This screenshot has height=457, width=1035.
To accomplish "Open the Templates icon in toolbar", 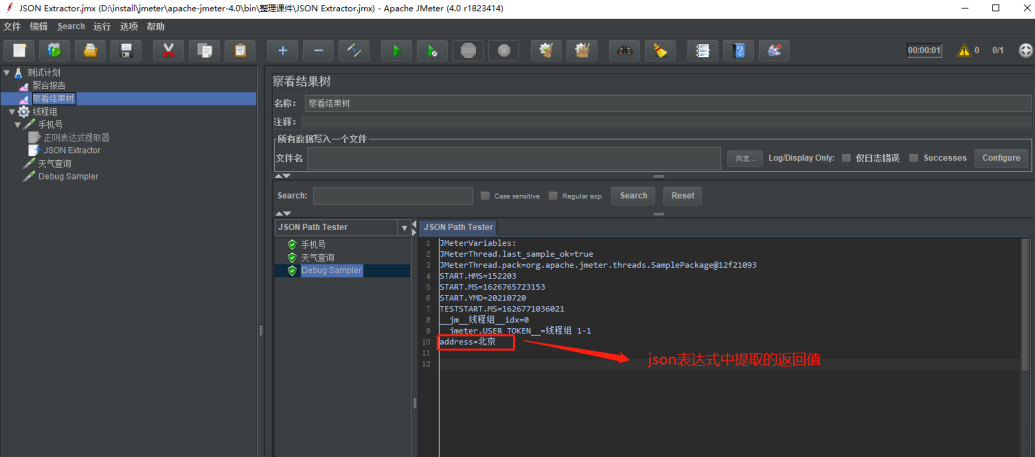I will click(55, 50).
